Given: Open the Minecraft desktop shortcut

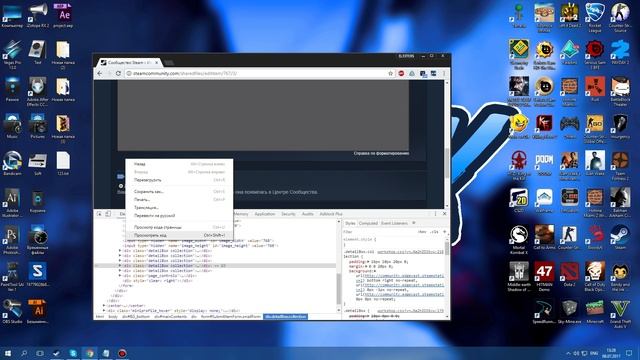Looking at the screenshot, I should click(595, 313).
